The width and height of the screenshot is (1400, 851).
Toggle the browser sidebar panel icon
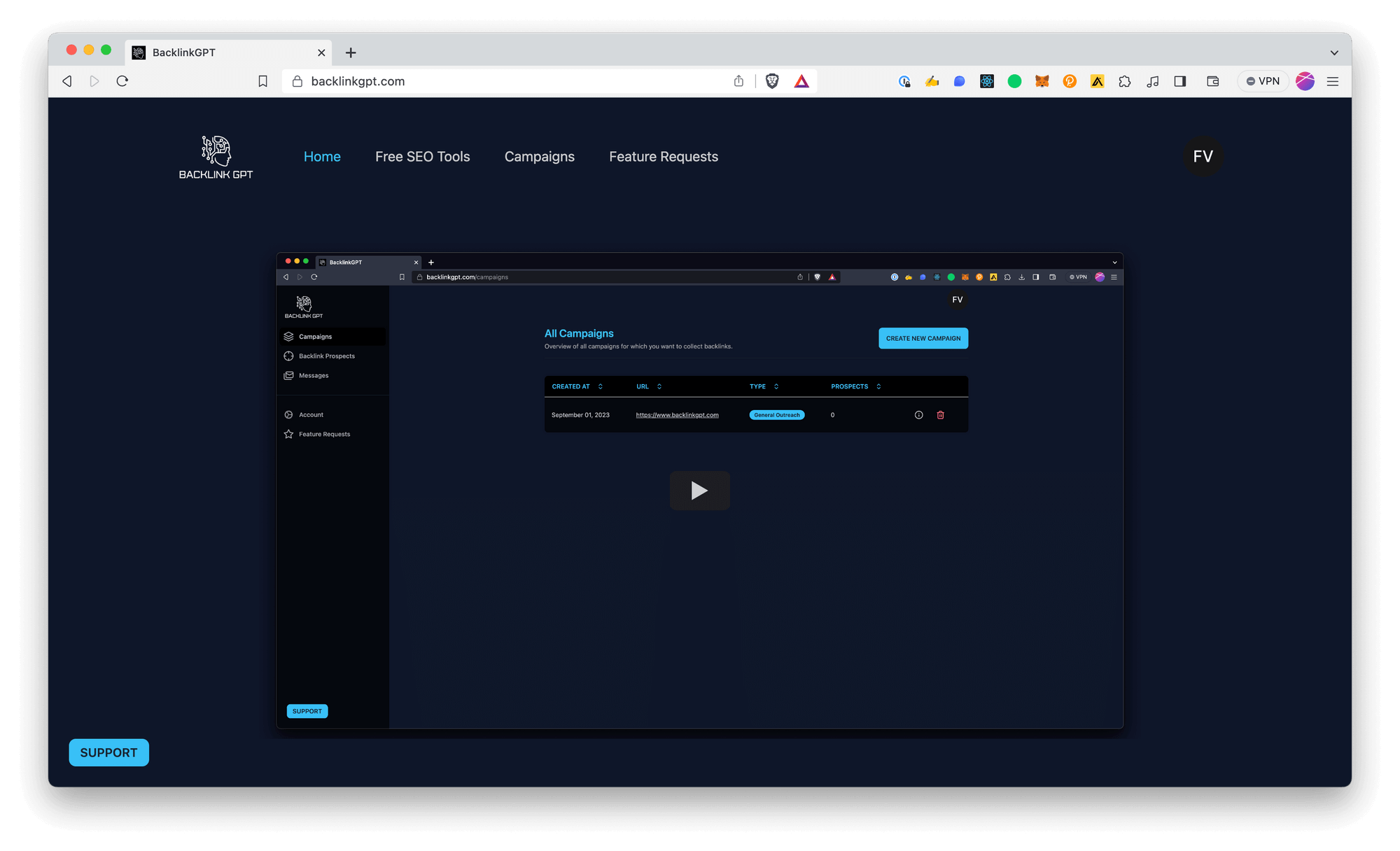[x=1180, y=81]
